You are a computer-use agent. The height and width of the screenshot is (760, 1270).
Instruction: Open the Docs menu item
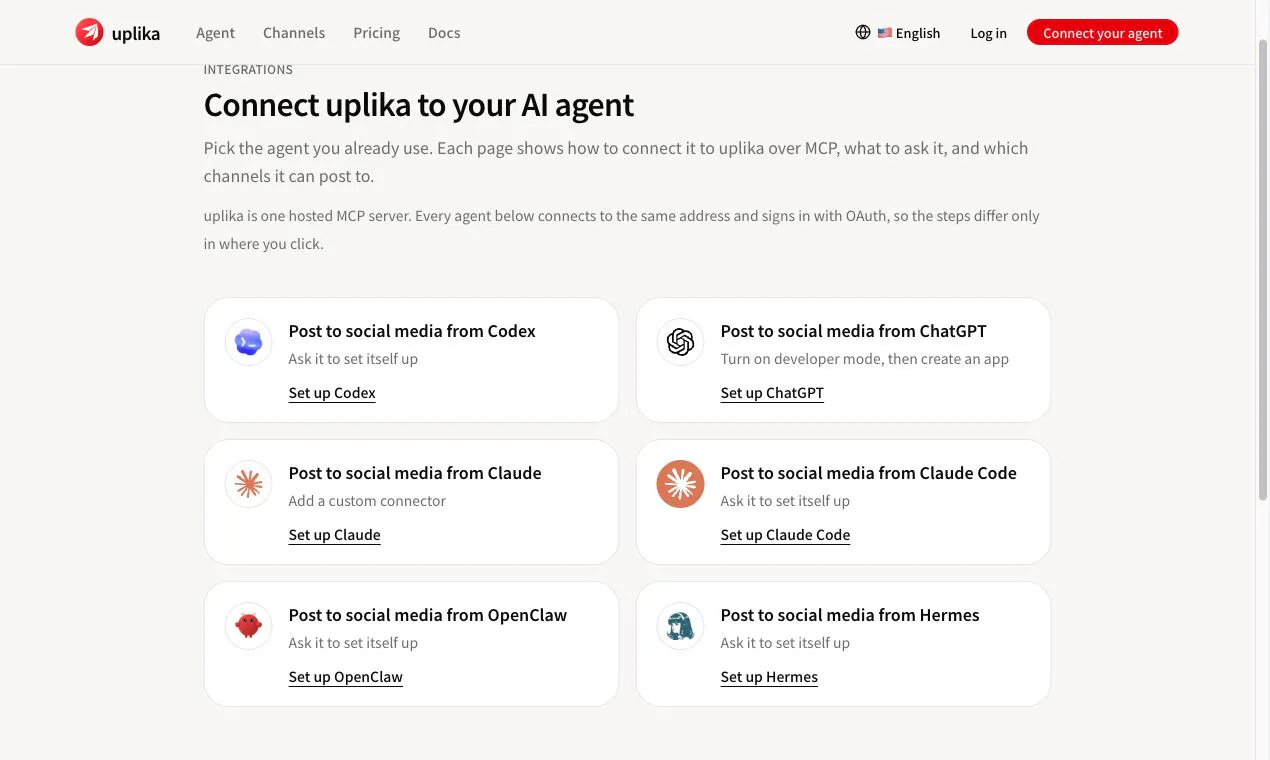444,33
